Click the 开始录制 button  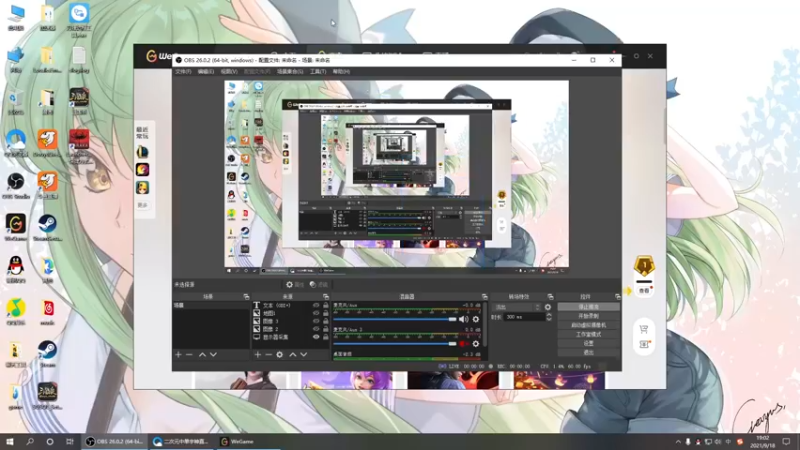[x=588, y=316]
